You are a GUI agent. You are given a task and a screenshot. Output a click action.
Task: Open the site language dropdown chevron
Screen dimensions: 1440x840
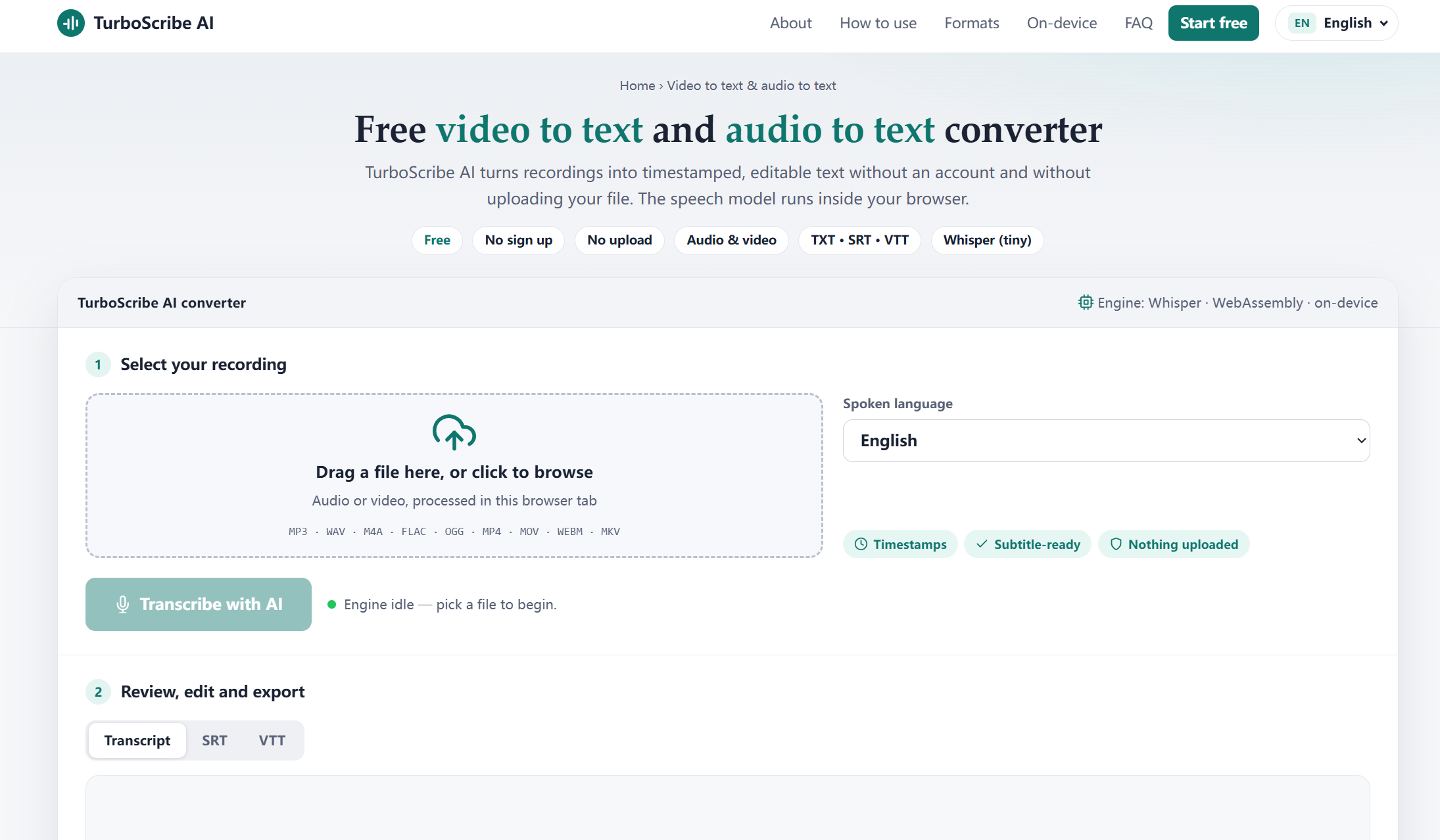pos(1384,23)
